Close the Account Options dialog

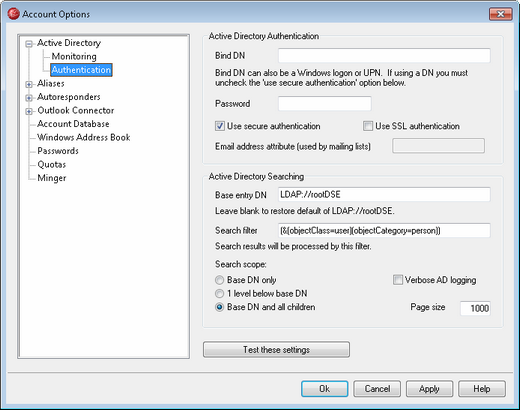coord(500,14)
